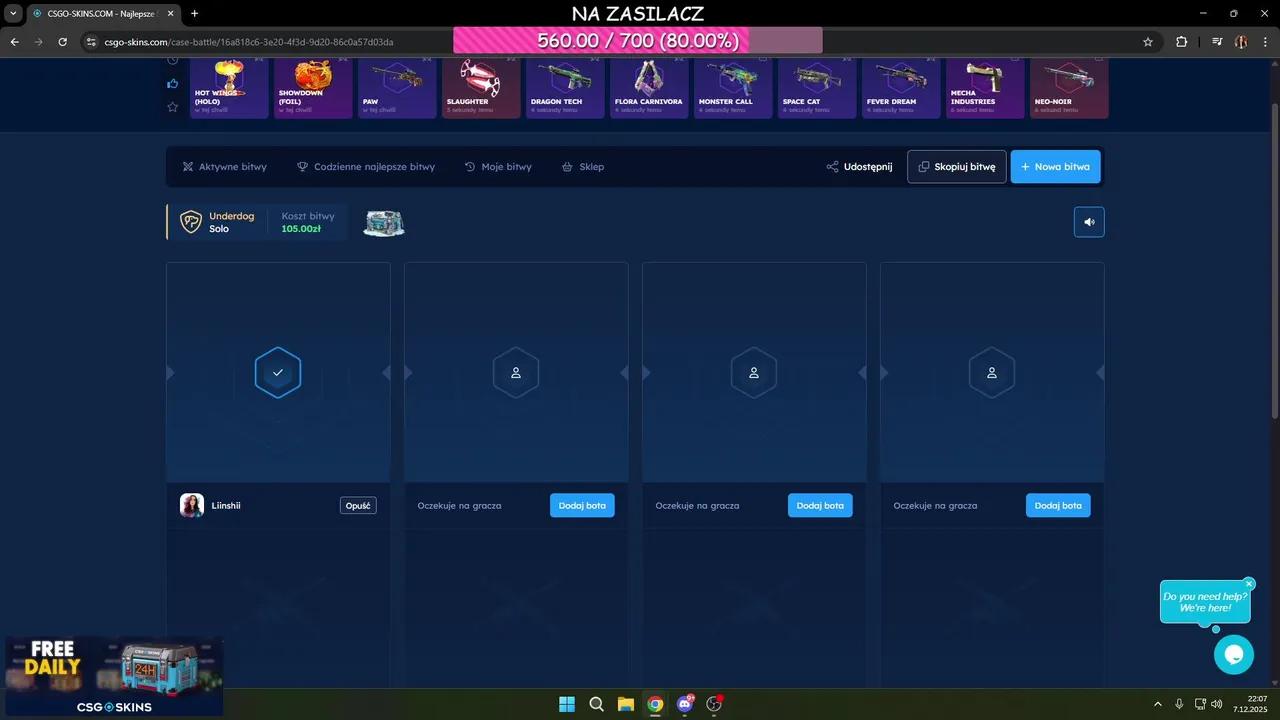Viewport: 1280px width, 720px height.
Task: Open the Flora Carnivora drop card
Action: (649, 88)
